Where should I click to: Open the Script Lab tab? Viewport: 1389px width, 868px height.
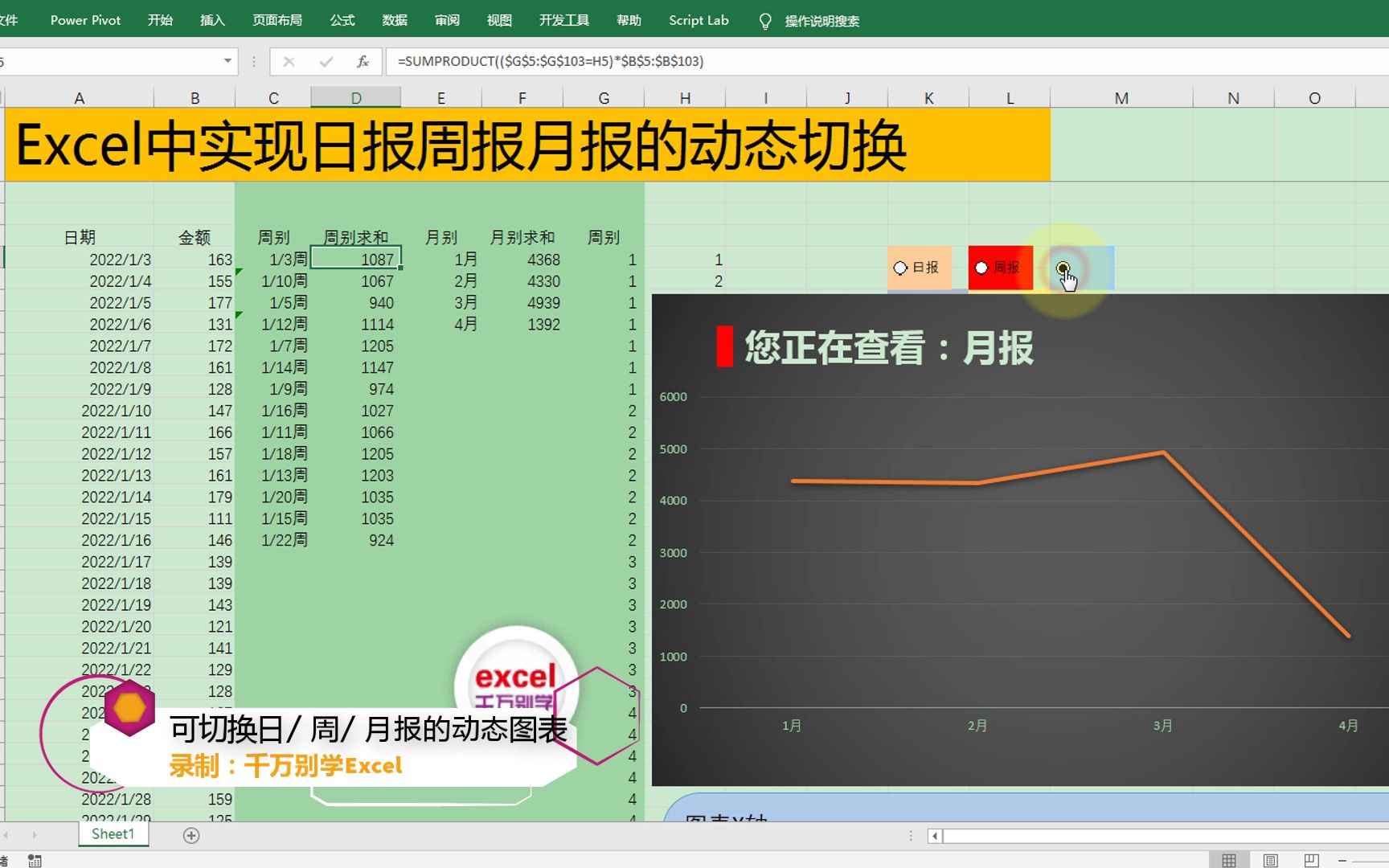click(699, 20)
